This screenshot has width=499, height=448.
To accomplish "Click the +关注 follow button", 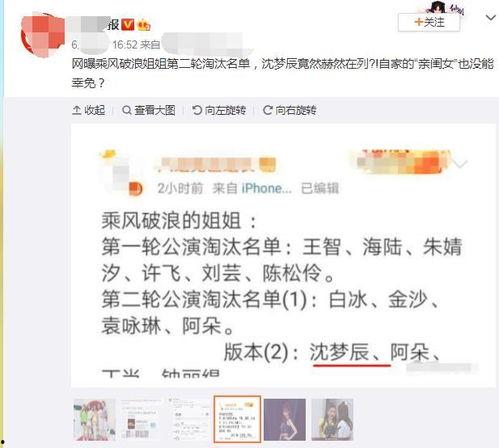I will [429, 23].
